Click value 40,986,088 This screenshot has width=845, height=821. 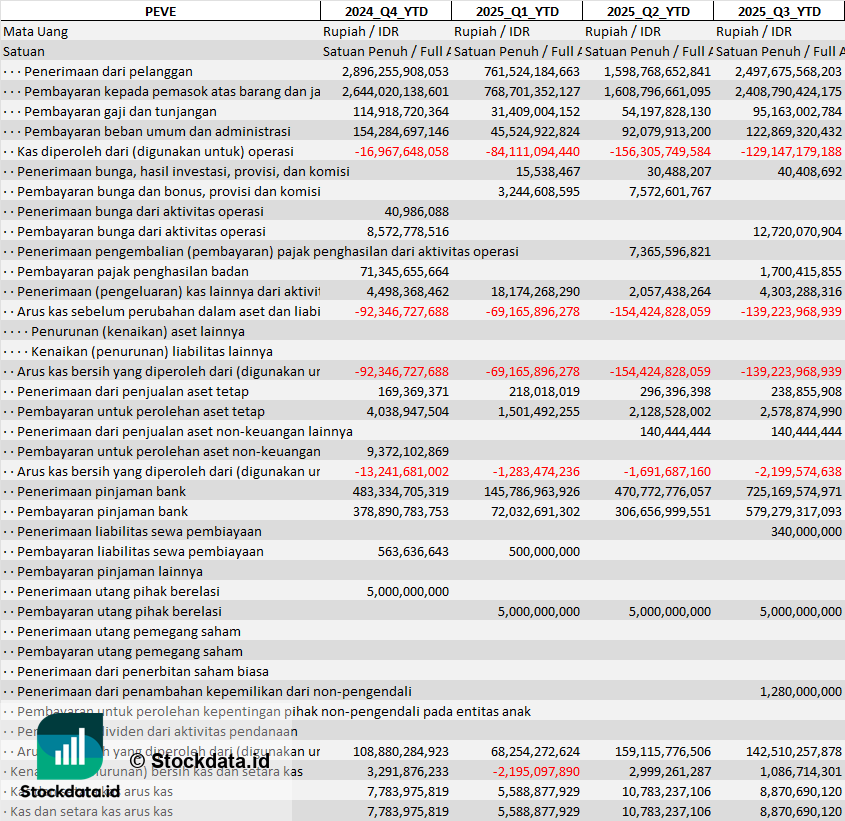(x=417, y=211)
